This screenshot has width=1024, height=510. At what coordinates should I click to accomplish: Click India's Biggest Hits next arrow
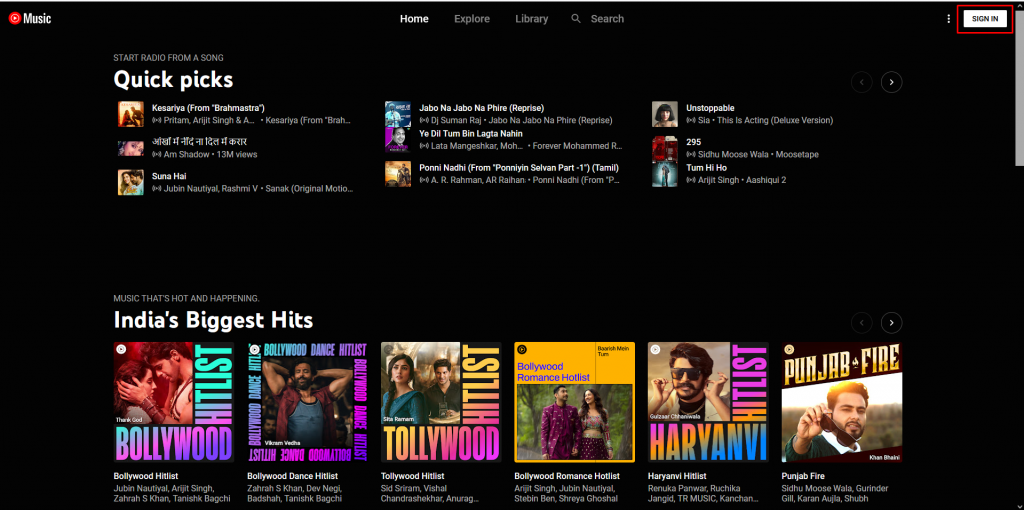tap(891, 323)
